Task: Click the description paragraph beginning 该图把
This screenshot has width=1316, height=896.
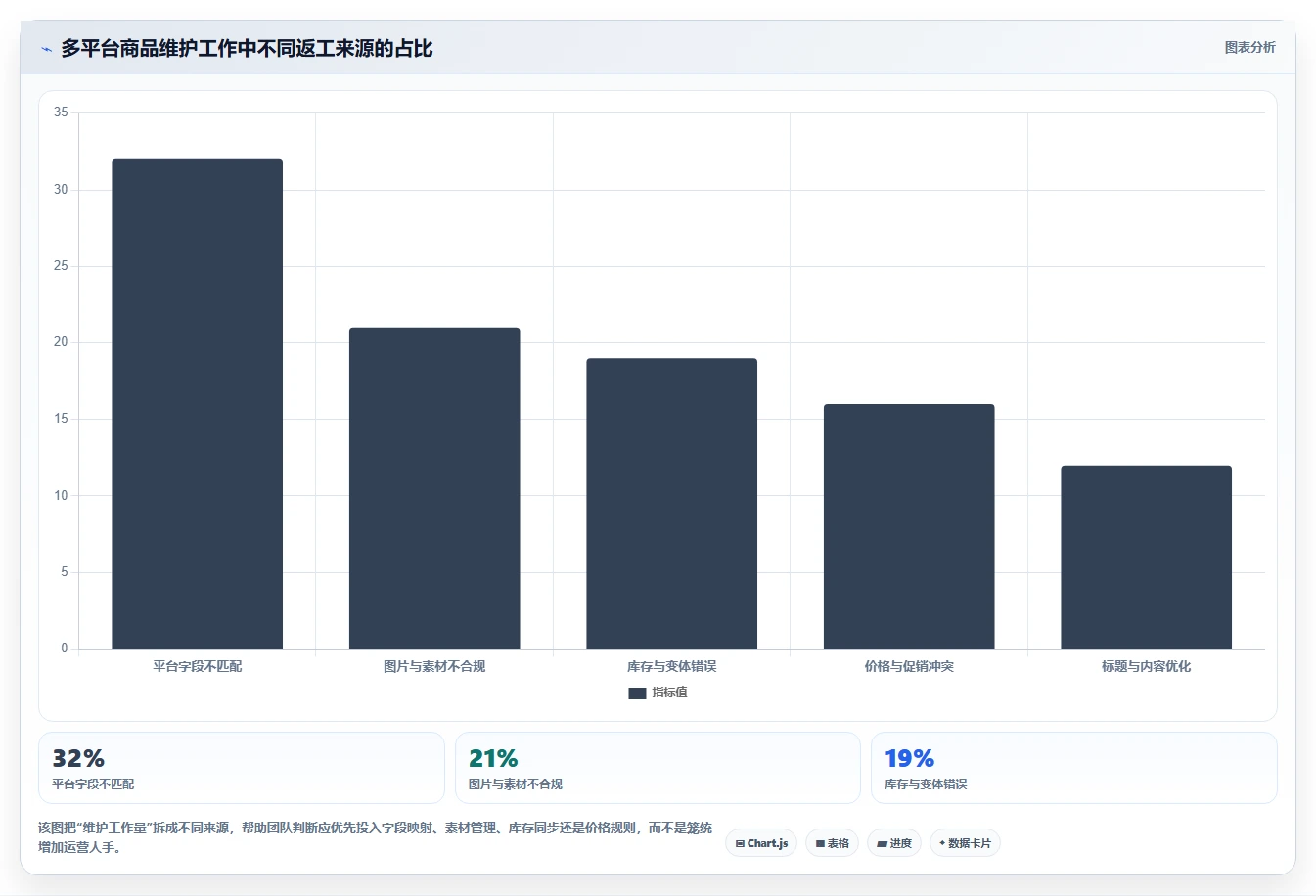Action: [376, 837]
